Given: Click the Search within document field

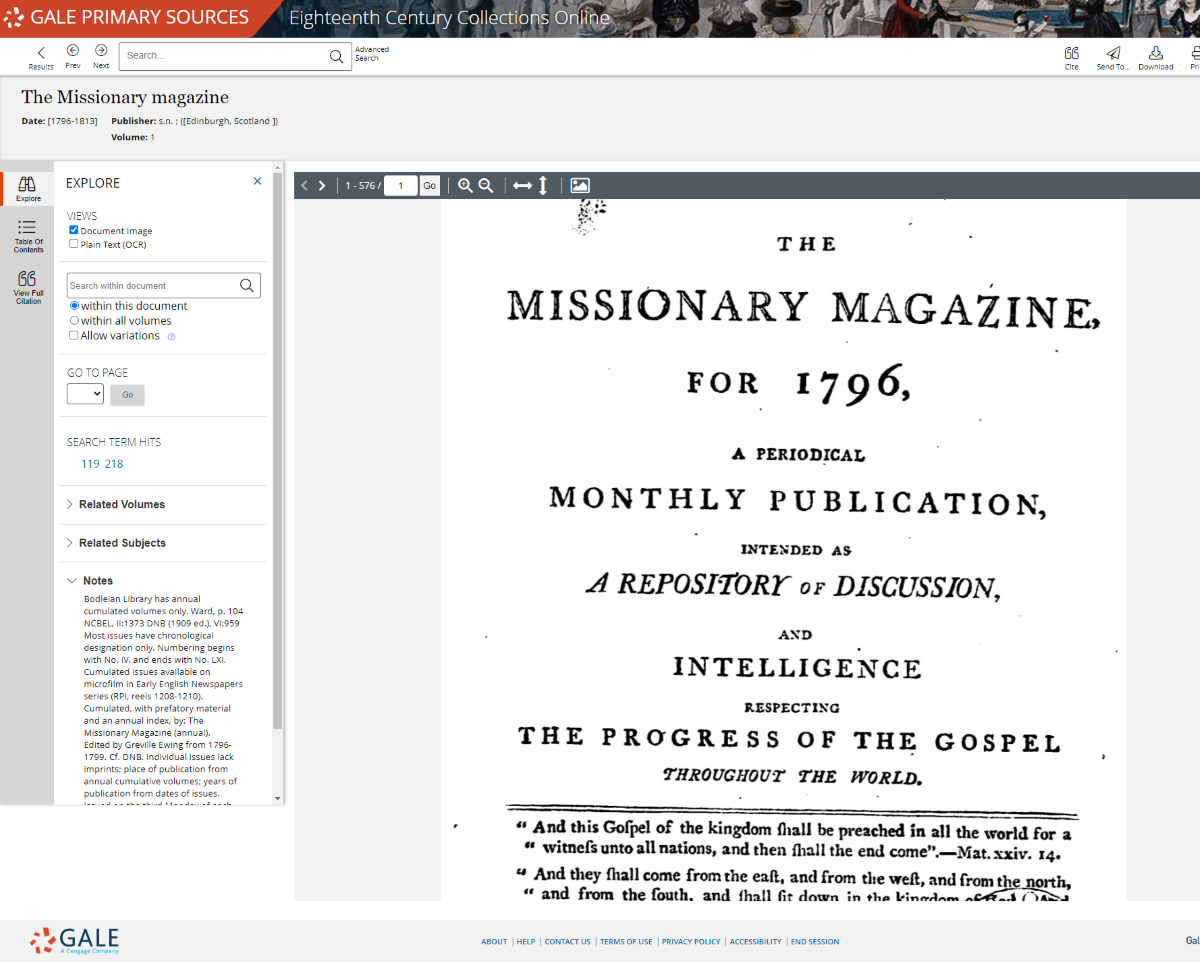Looking at the screenshot, I should tap(151, 285).
